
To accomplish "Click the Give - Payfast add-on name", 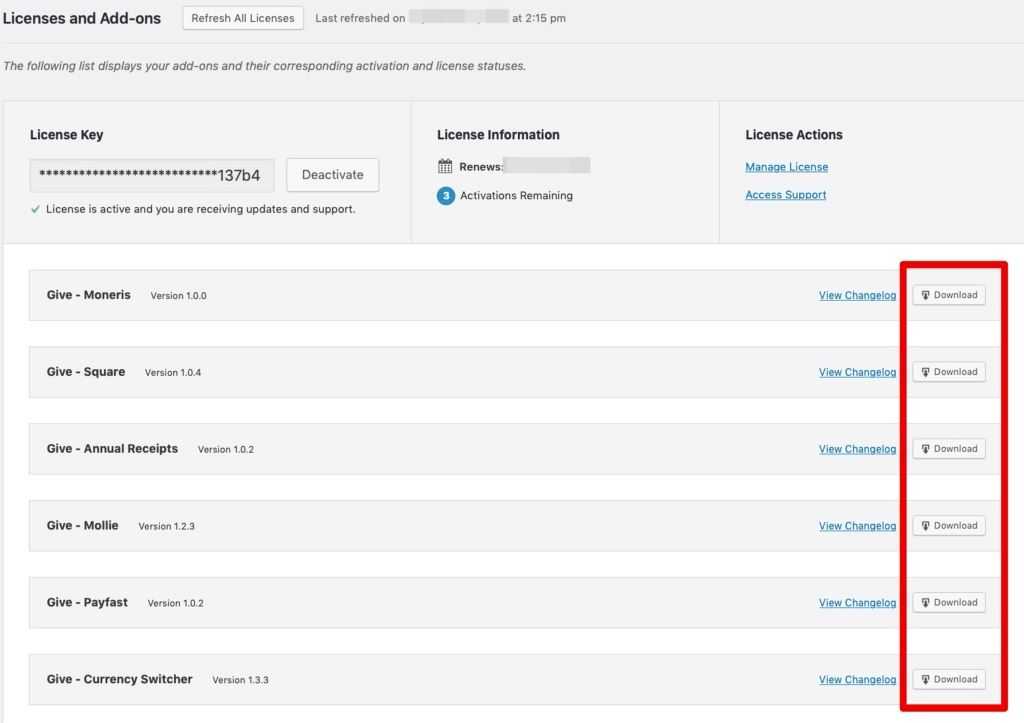I will [87, 603].
